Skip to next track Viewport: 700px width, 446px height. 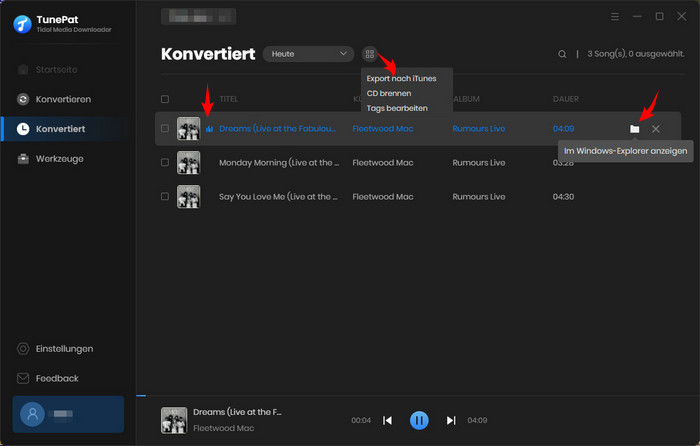point(451,420)
